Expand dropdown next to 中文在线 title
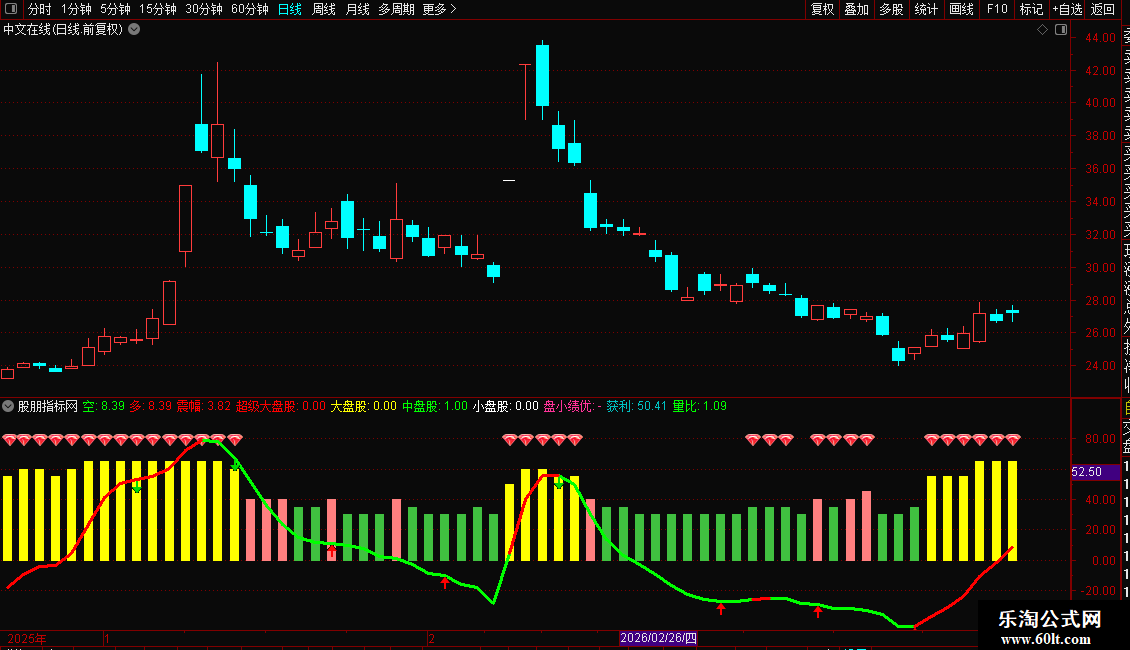The height and width of the screenshot is (650, 1130). 134,30
